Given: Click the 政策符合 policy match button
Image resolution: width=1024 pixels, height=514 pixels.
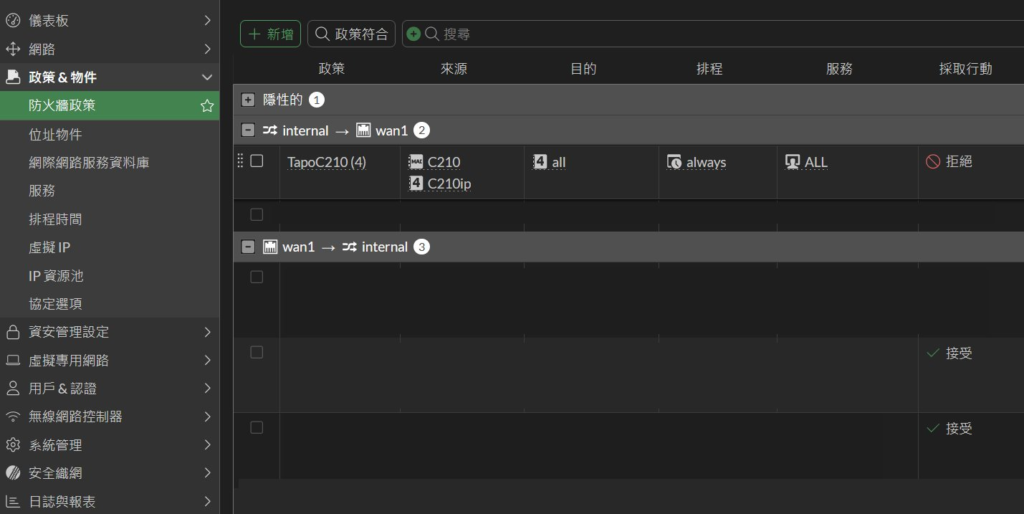Looking at the screenshot, I should click(x=351, y=34).
